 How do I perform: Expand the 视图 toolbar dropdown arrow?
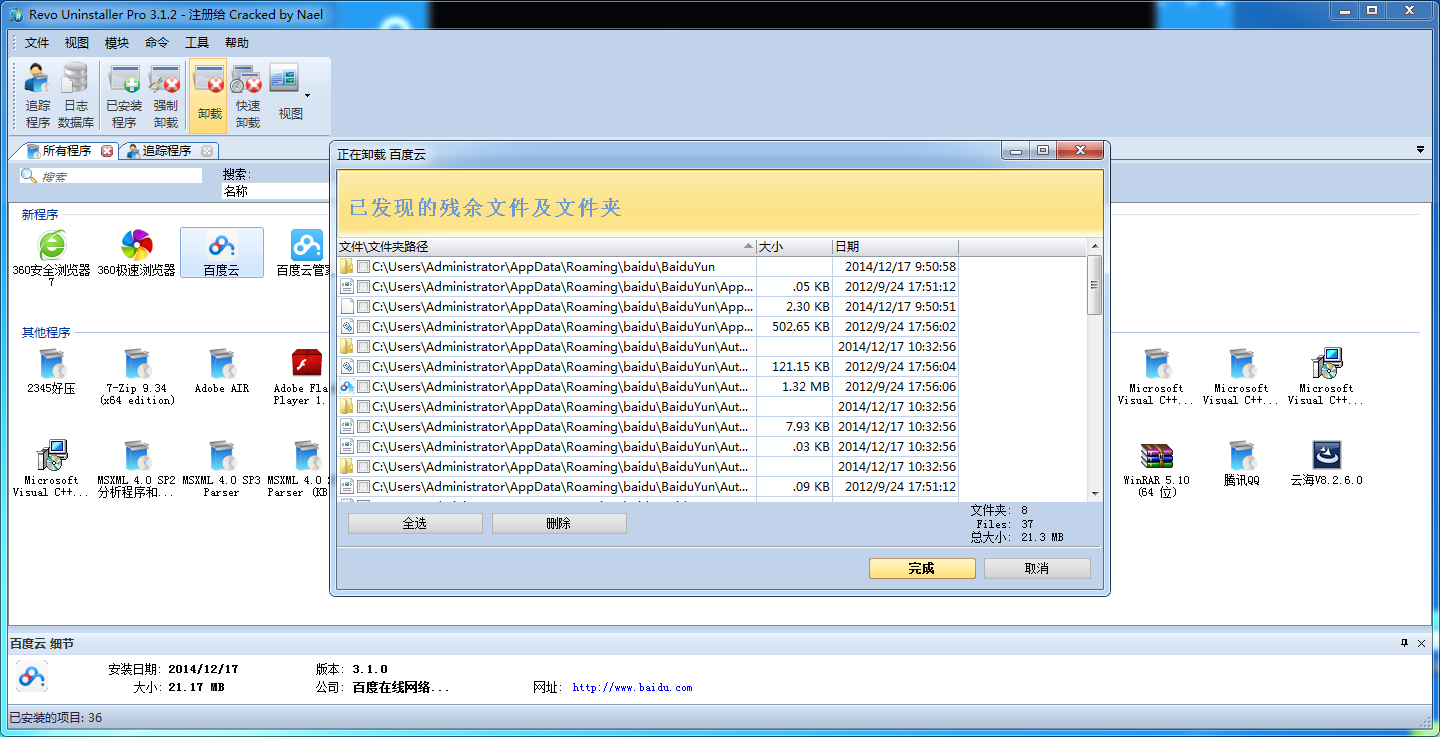coord(307,96)
